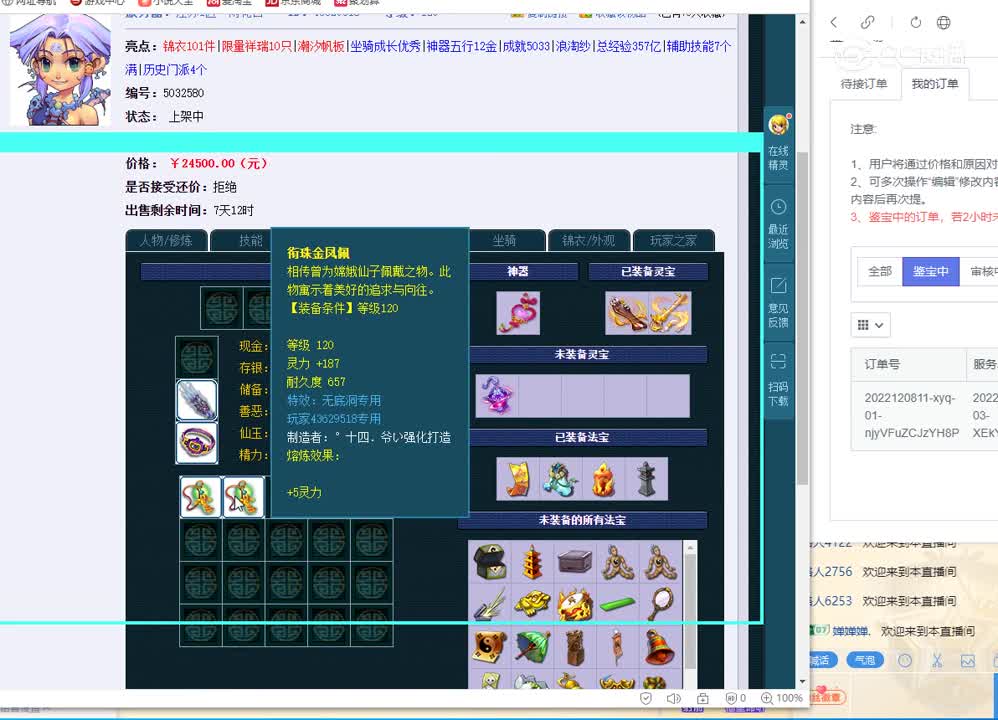The height and width of the screenshot is (720, 998).
Task: Expand the grid view dropdown in order panel
Action: coord(870,325)
